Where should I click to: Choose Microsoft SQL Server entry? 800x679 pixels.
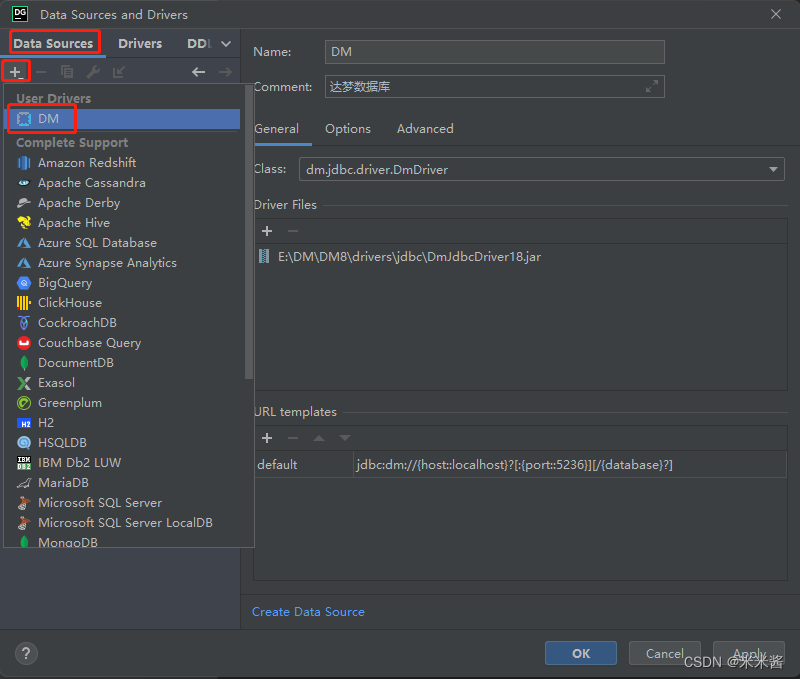122,502
